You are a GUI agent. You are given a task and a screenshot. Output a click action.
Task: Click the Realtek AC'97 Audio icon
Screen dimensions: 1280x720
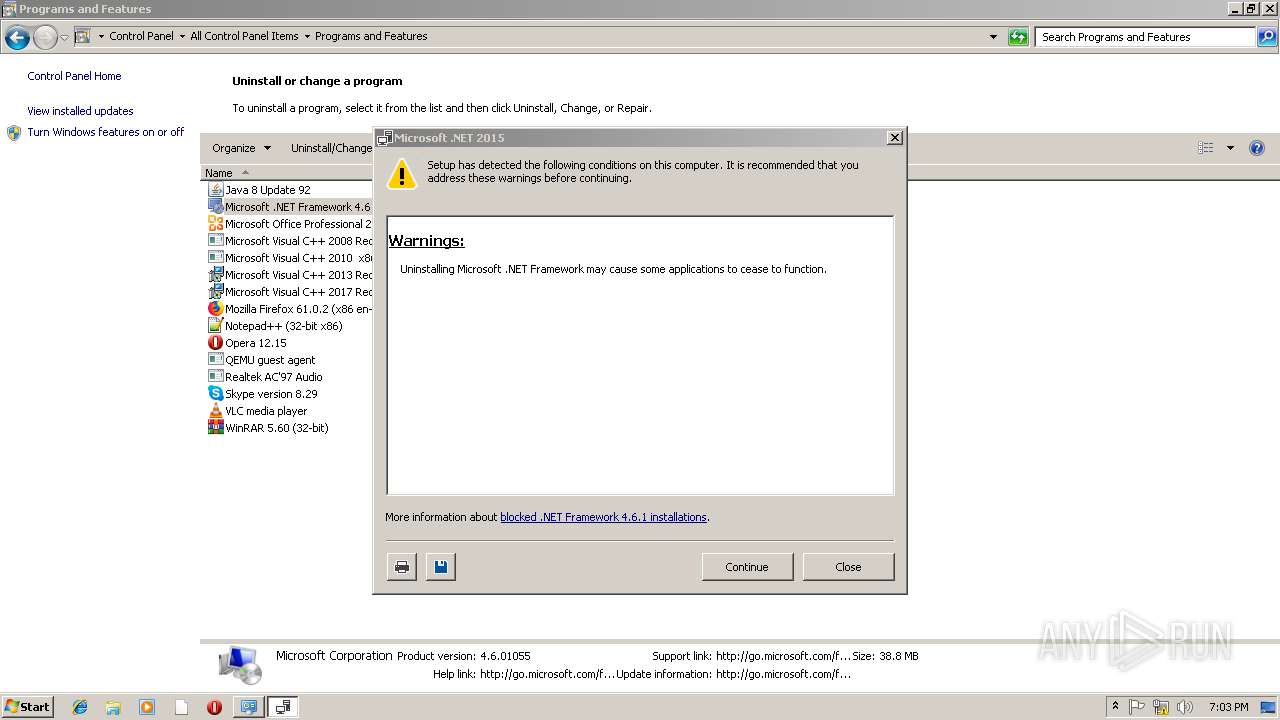215,376
